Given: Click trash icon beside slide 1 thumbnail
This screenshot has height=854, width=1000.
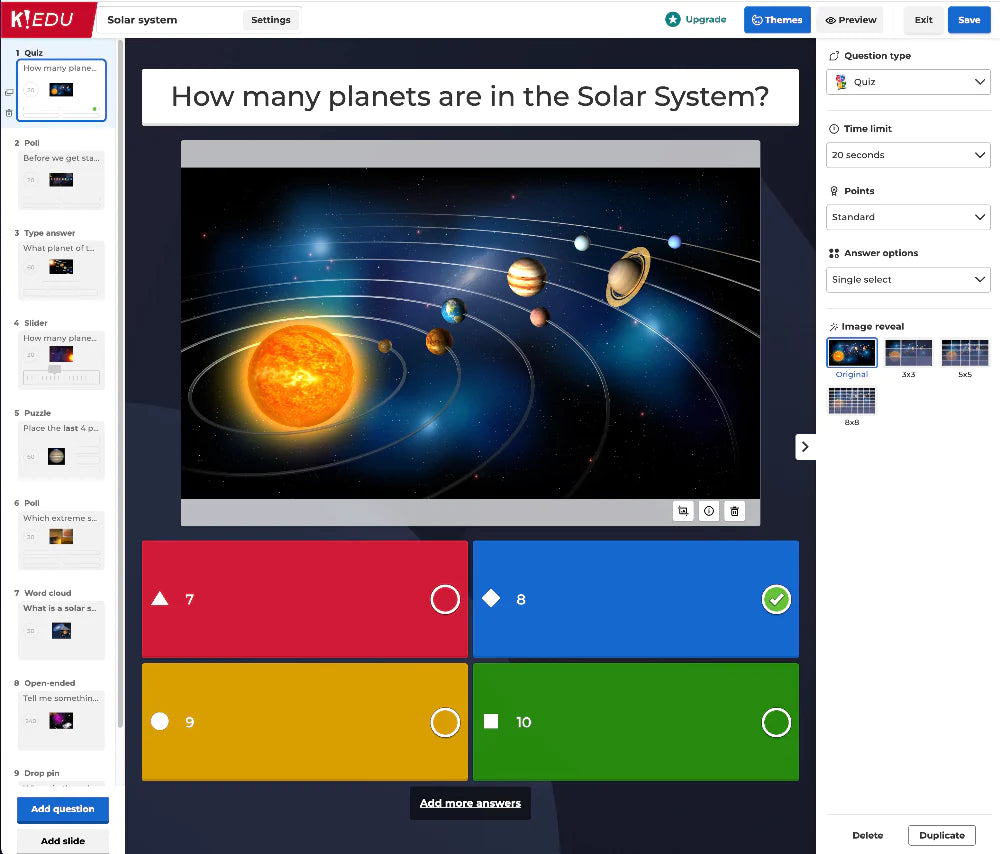Looking at the screenshot, I should point(9,113).
